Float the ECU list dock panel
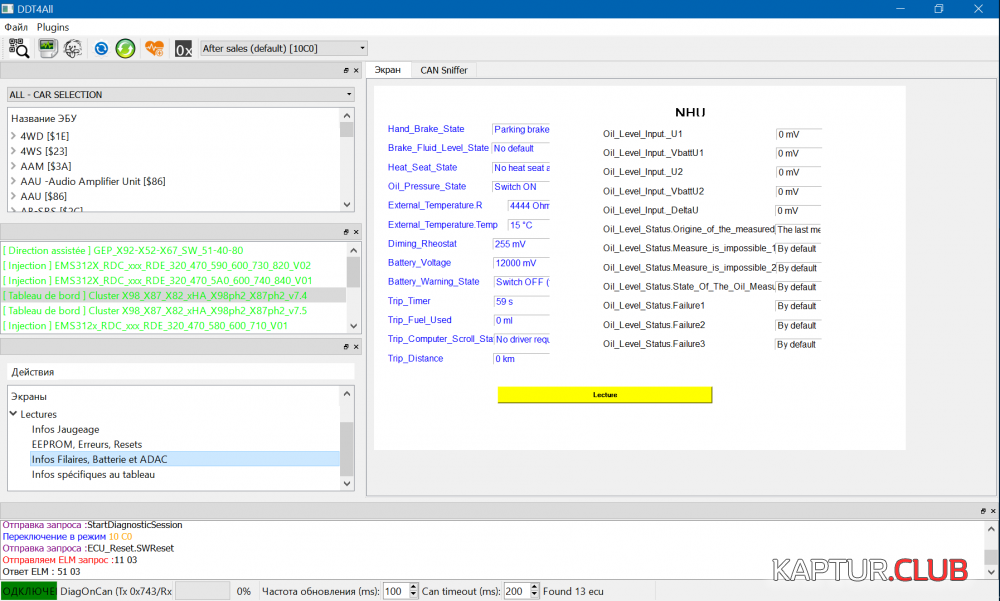This screenshot has width=1000, height=601. click(x=346, y=232)
